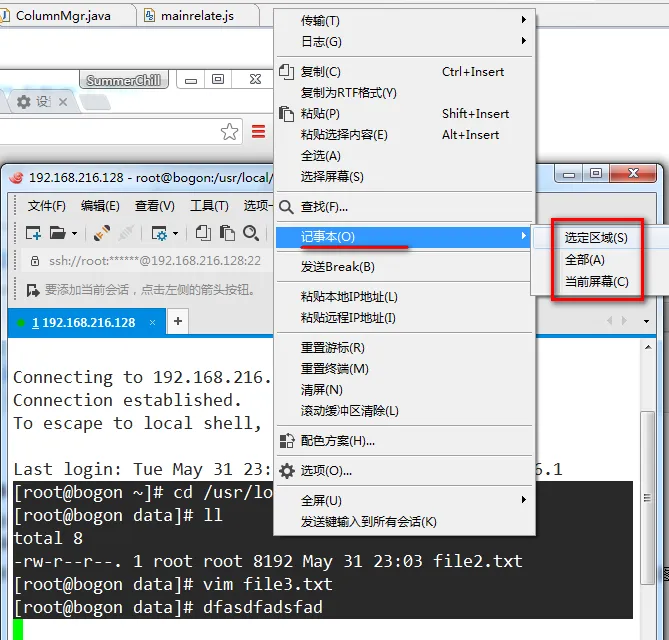Click the vim file3.txt command line
Viewport: 669px width, 640px height.
pos(173,584)
